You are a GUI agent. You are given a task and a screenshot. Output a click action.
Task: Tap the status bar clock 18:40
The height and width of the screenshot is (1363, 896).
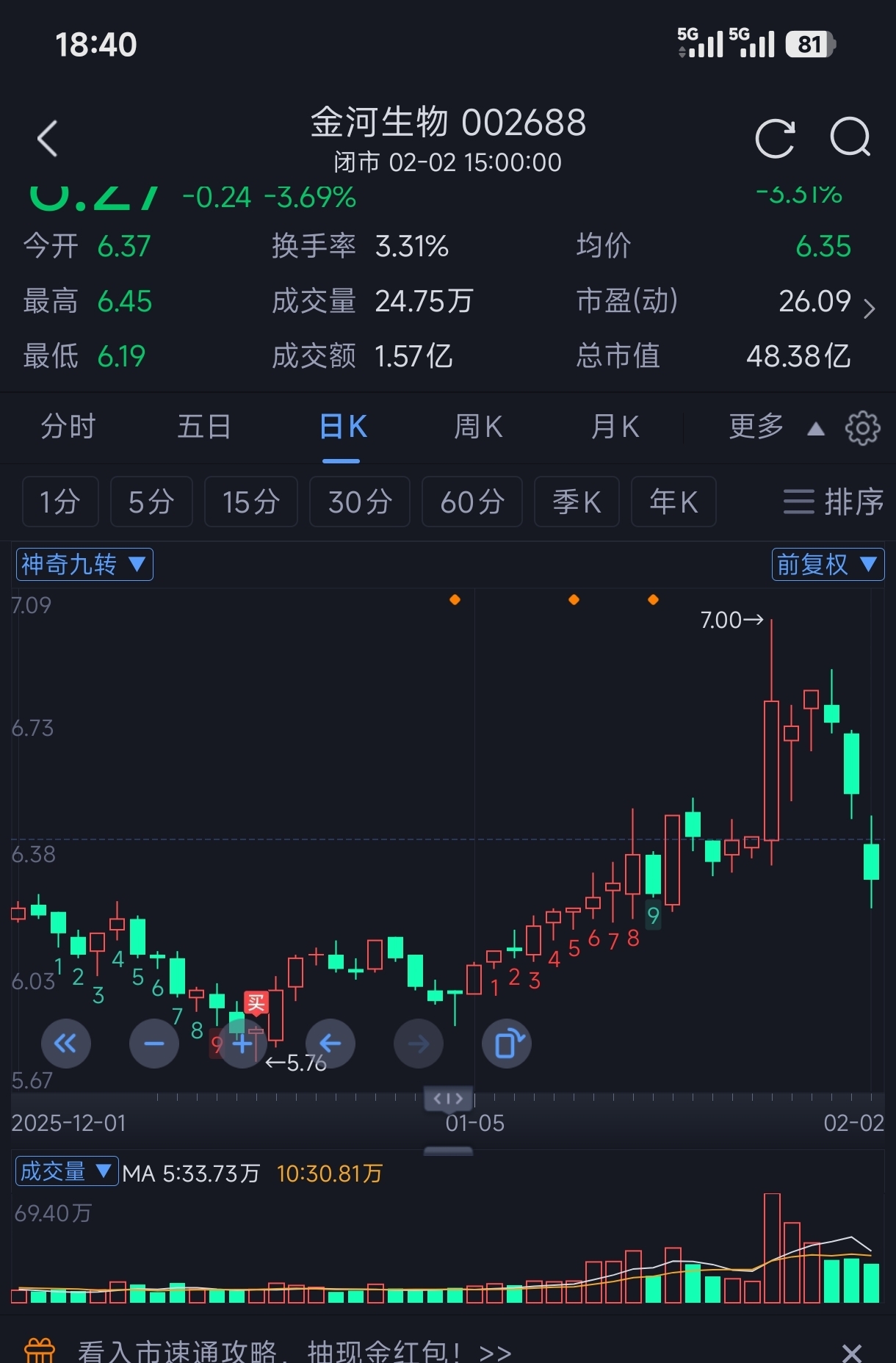click(96, 45)
